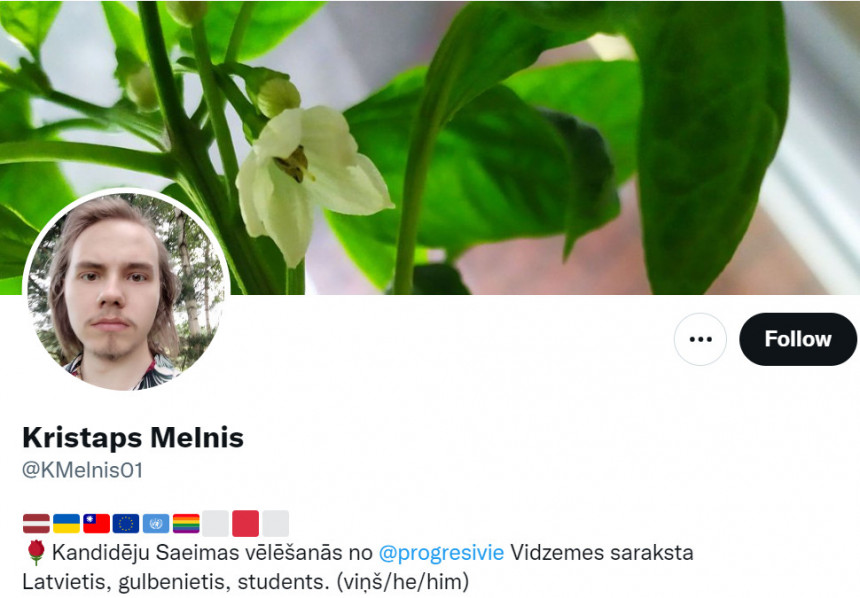Click the Follow button
Image resolution: width=860 pixels, height=598 pixels.
click(797, 339)
